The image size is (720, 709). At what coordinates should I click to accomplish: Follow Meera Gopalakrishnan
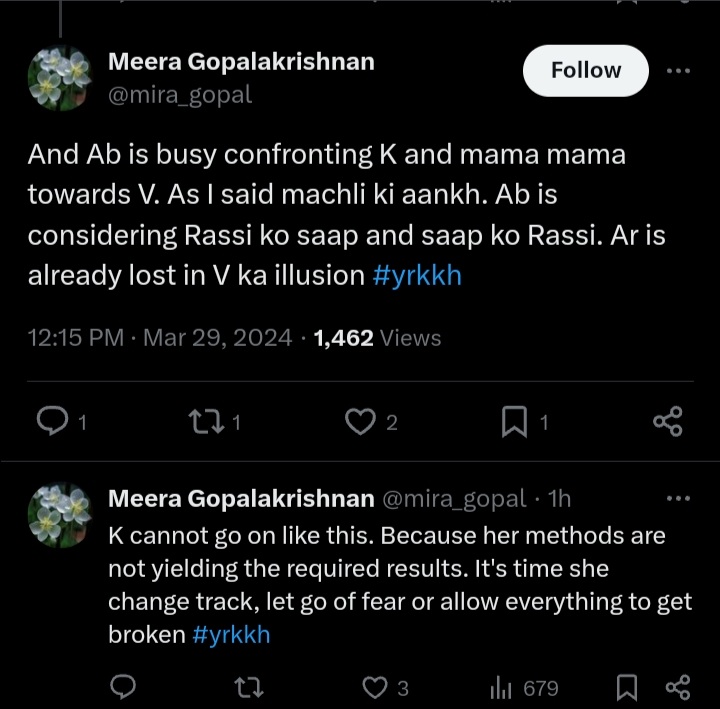[585, 70]
